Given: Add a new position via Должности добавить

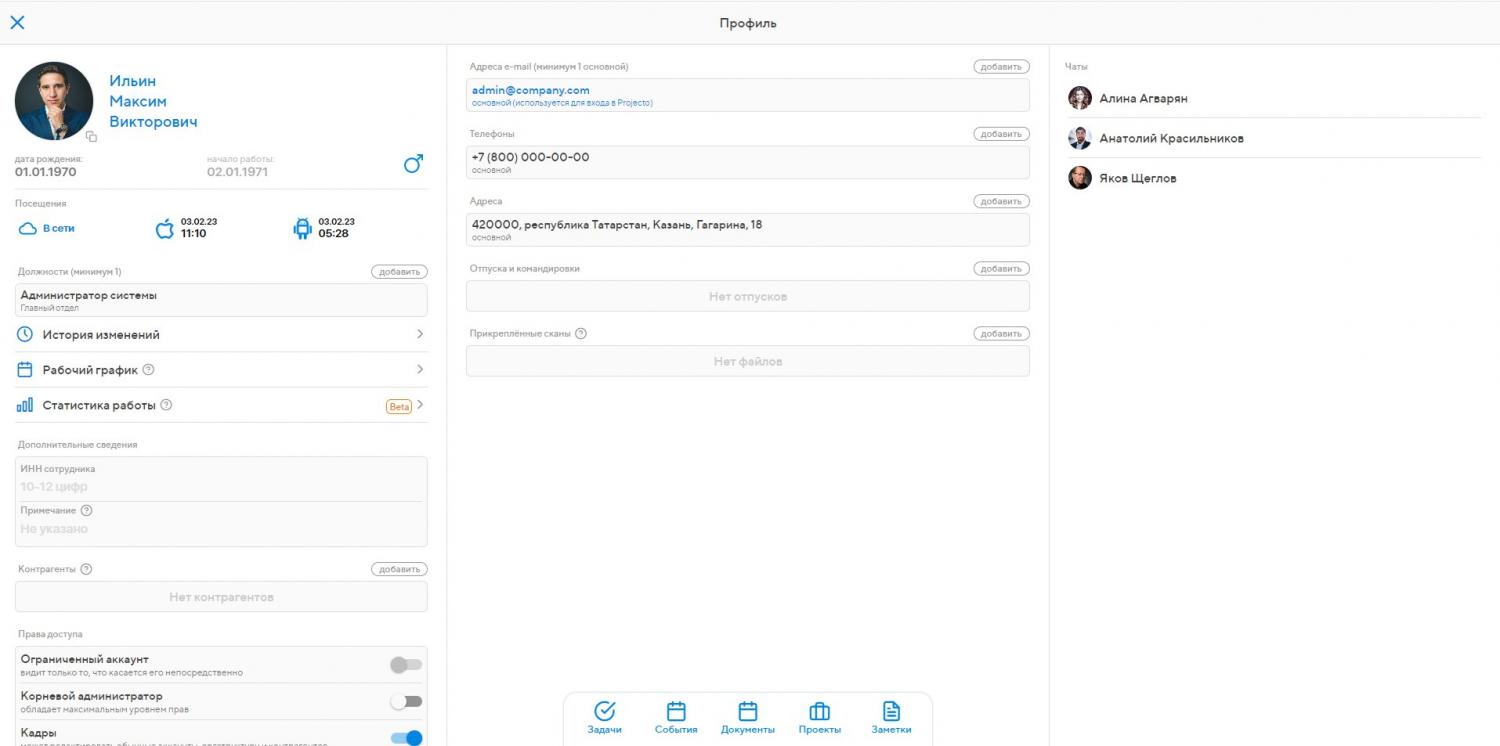Looking at the screenshot, I should pyautogui.click(x=399, y=272).
